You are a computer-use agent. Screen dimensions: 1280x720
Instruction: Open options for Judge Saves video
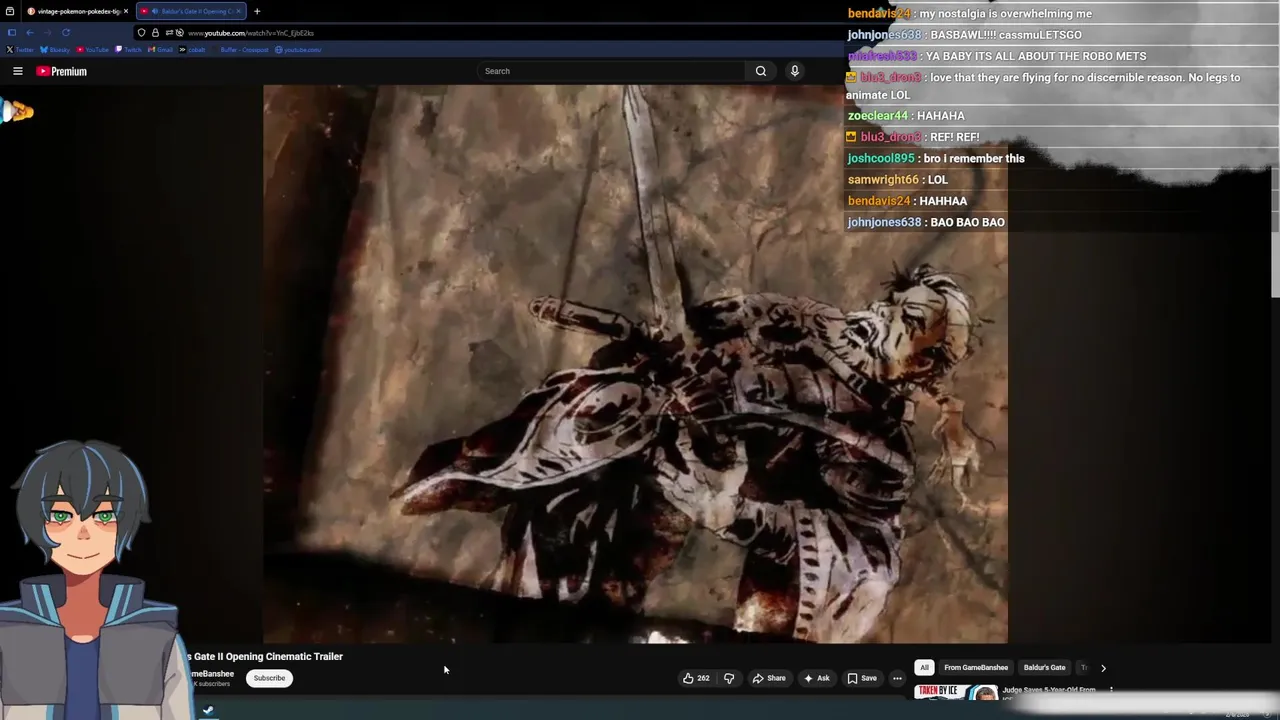coord(1111,690)
